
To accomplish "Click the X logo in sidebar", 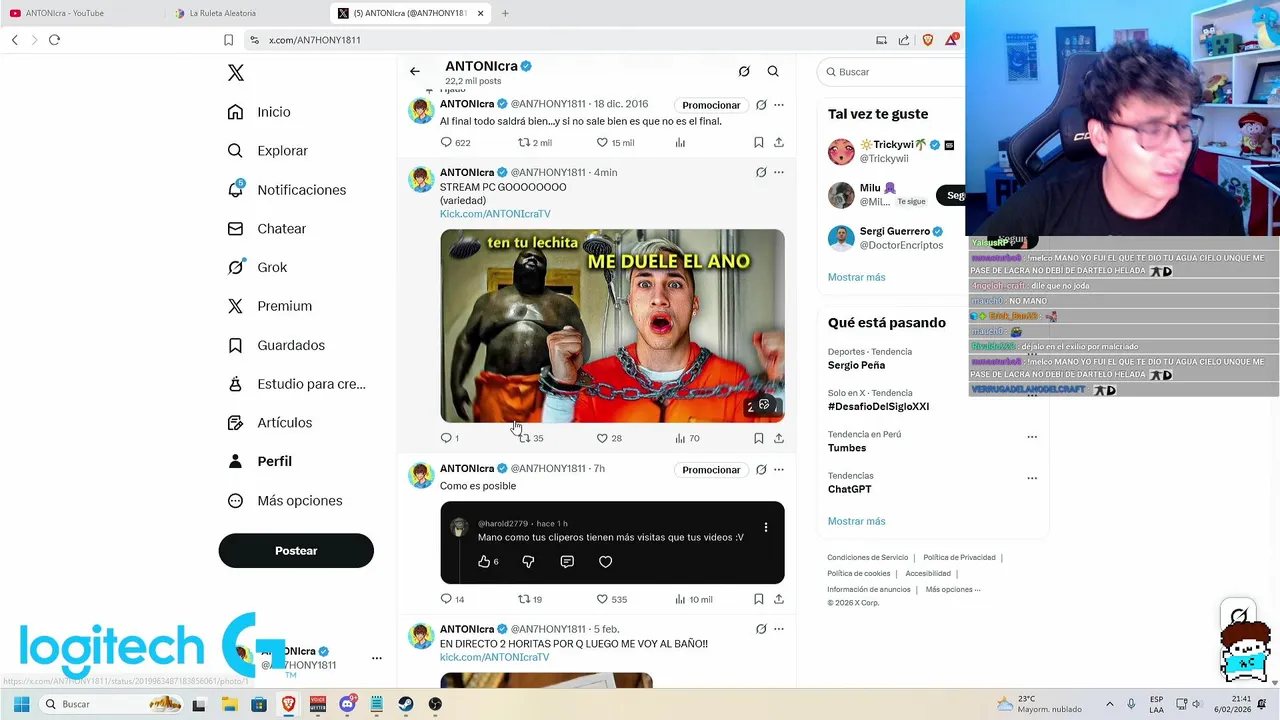I will pyautogui.click(x=236, y=73).
